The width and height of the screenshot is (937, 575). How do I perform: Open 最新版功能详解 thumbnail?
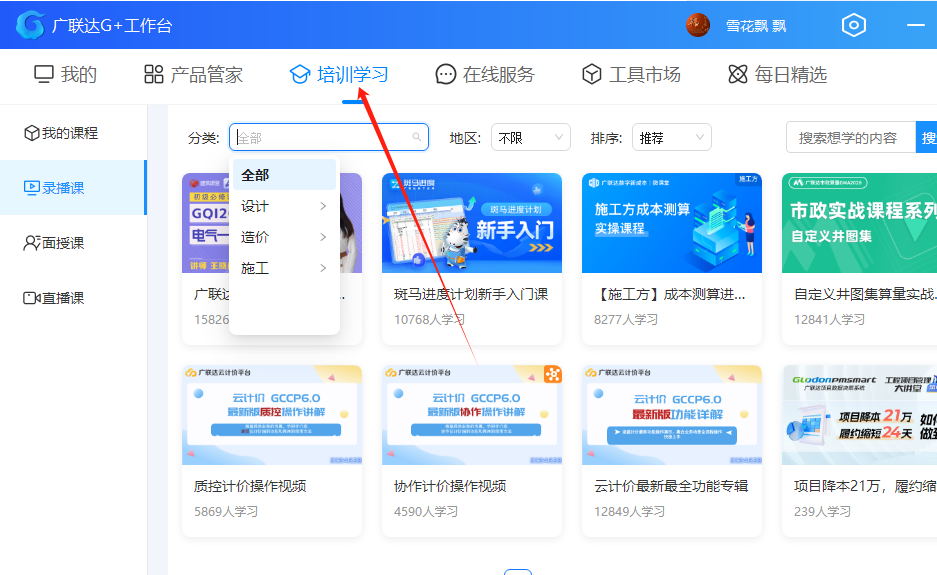672,415
